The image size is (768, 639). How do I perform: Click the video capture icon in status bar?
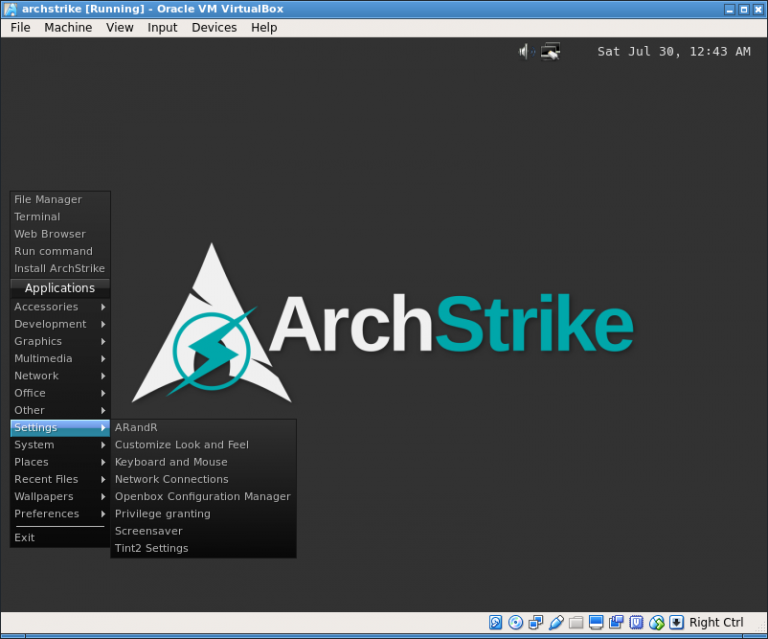[x=616, y=622]
